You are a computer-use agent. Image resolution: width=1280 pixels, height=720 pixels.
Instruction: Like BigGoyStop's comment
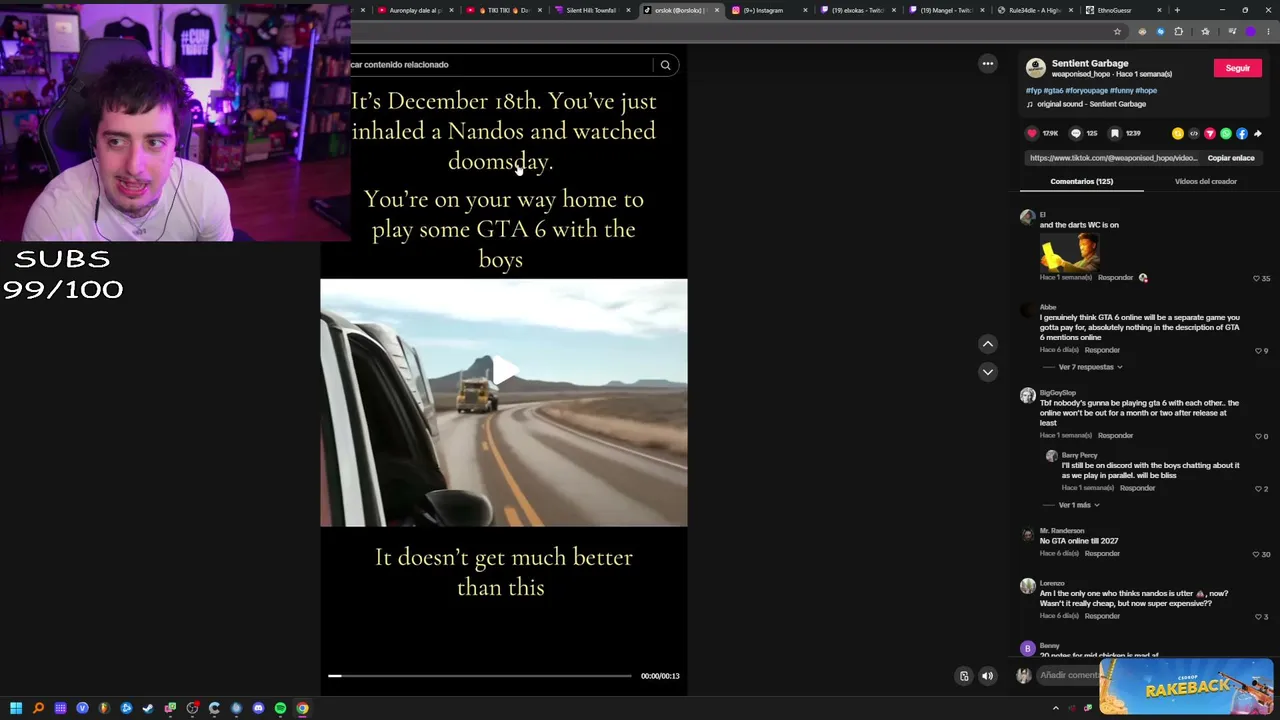point(1258,436)
